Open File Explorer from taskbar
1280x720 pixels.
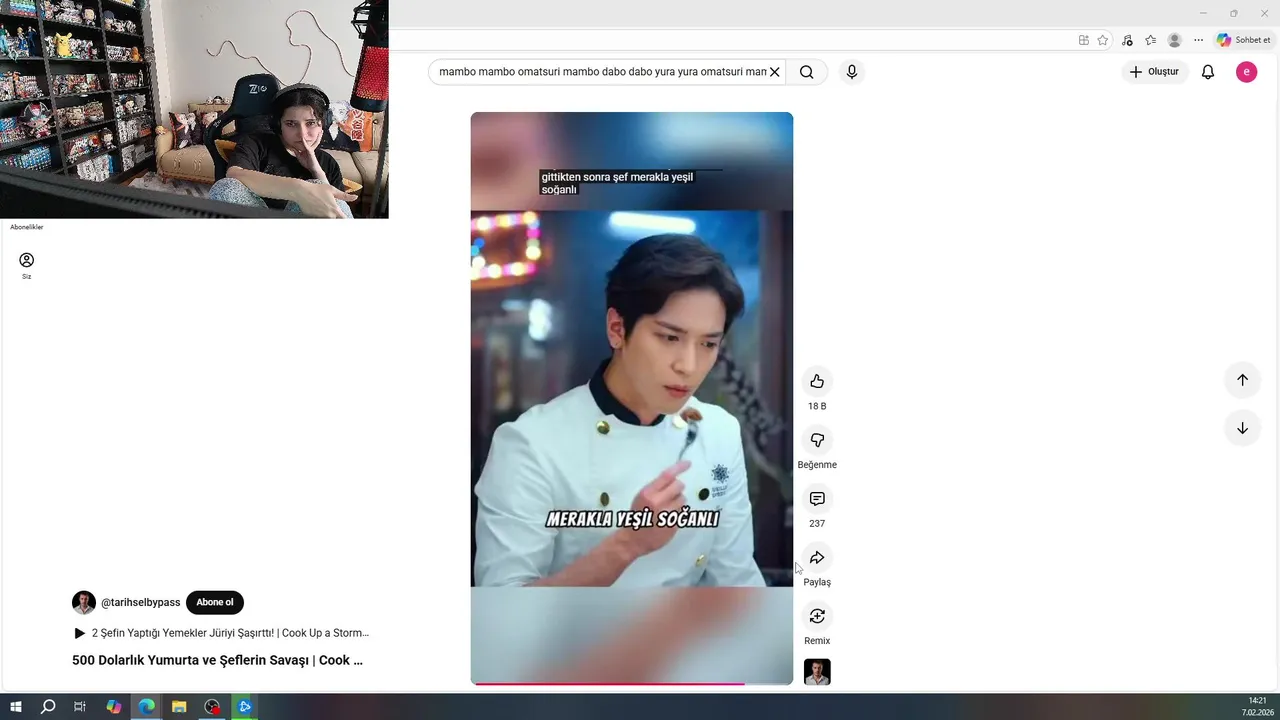click(179, 706)
